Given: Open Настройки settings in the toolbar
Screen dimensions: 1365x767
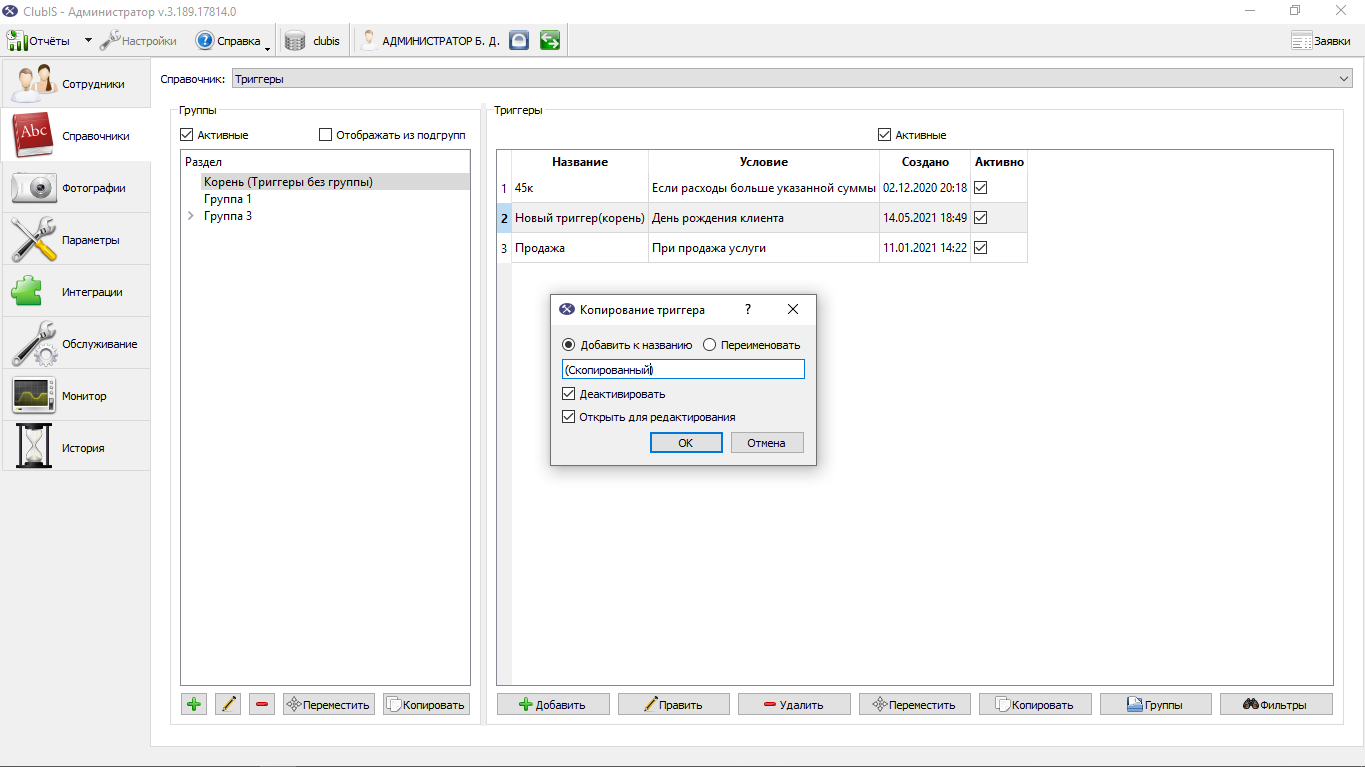Looking at the screenshot, I should tap(139, 41).
